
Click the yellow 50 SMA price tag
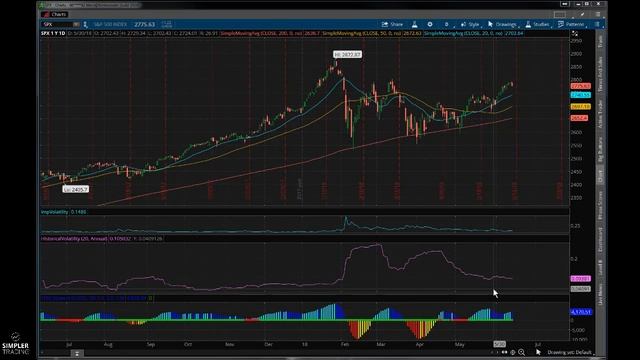(580, 107)
